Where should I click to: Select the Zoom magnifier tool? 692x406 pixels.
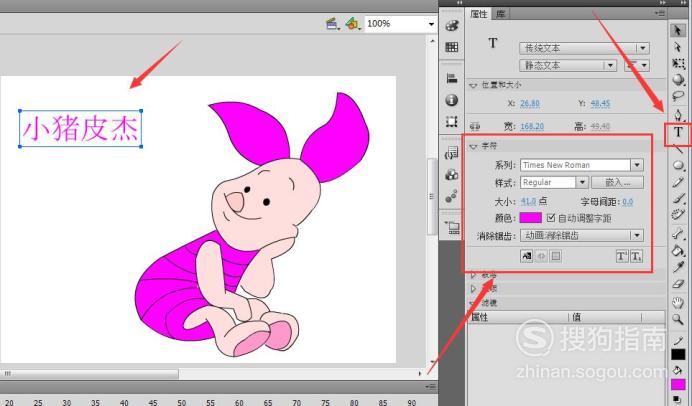coord(678,319)
